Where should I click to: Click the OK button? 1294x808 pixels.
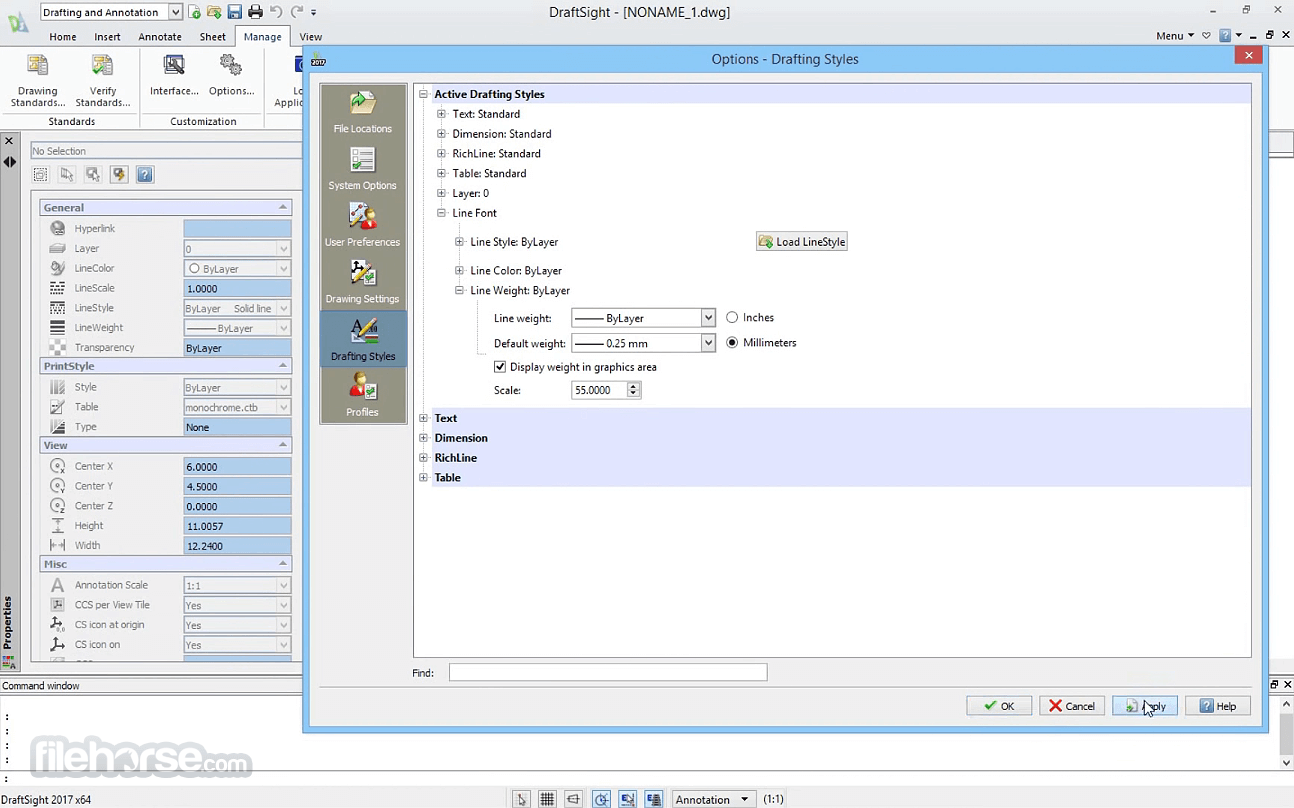(x=999, y=706)
